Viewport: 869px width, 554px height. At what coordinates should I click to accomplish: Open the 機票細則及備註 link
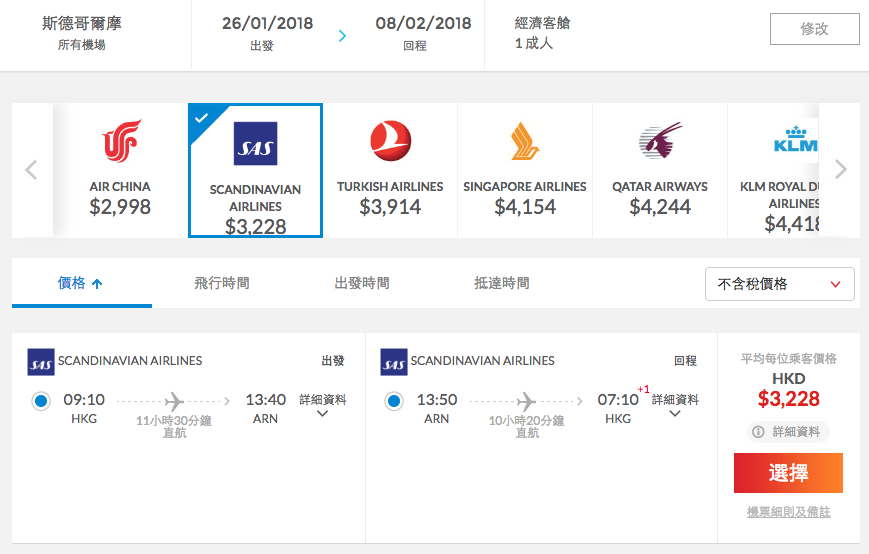tap(788, 512)
